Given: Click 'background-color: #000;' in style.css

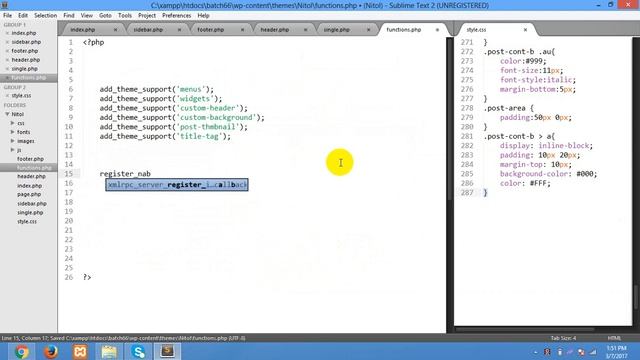Looking at the screenshot, I should pyautogui.click(x=548, y=174).
